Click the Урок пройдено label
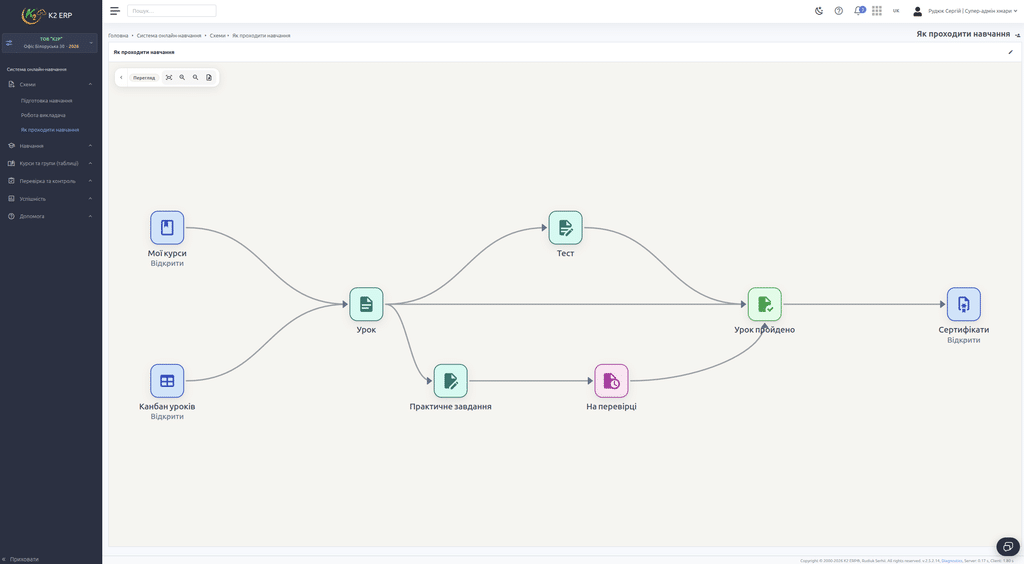The height and width of the screenshot is (564, 1024). pyautogui.click(x=765, y=330)
